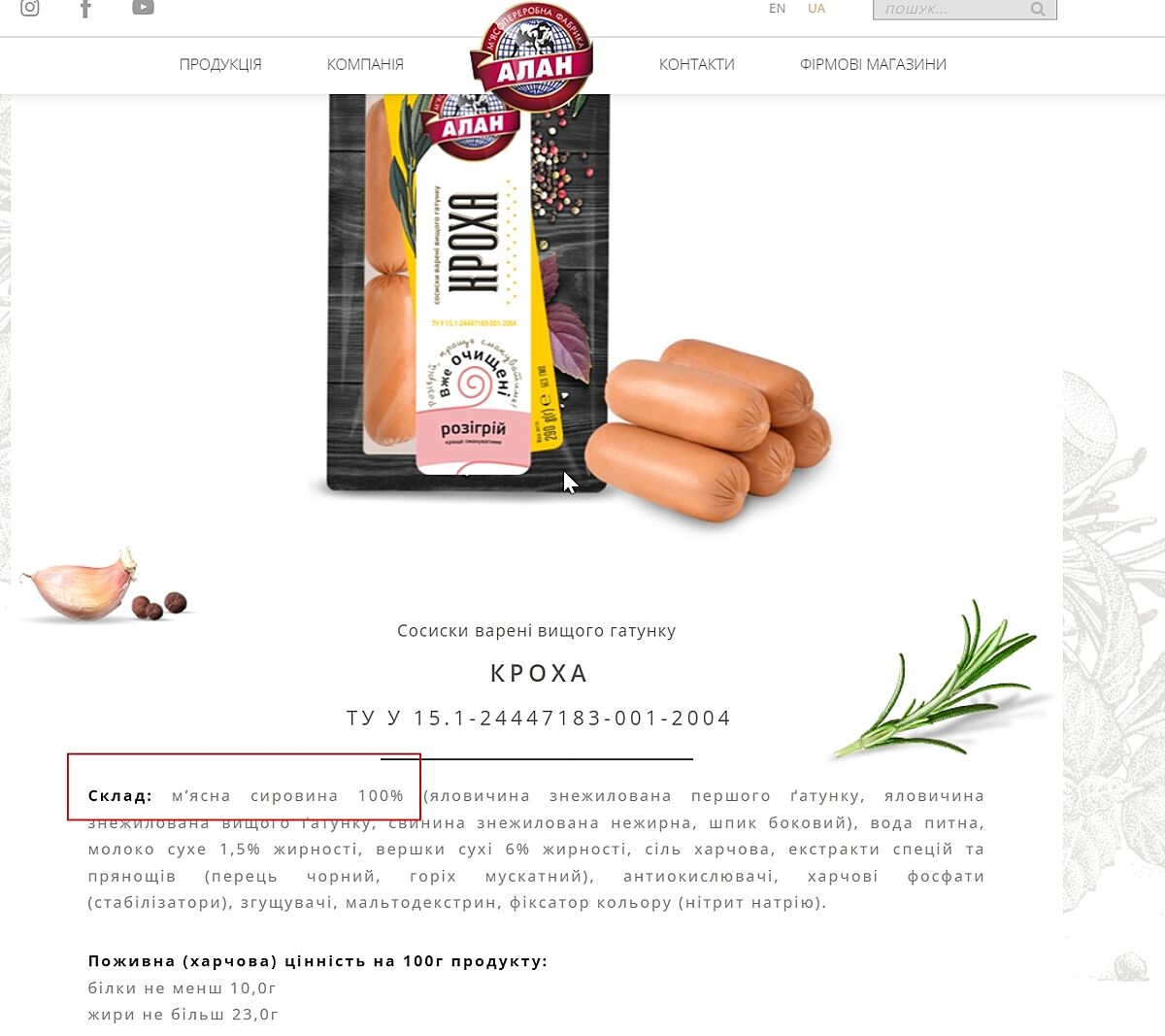Select the UA language option
The width and height of the screenshot is (1165, 1036).
pos(816,9)
